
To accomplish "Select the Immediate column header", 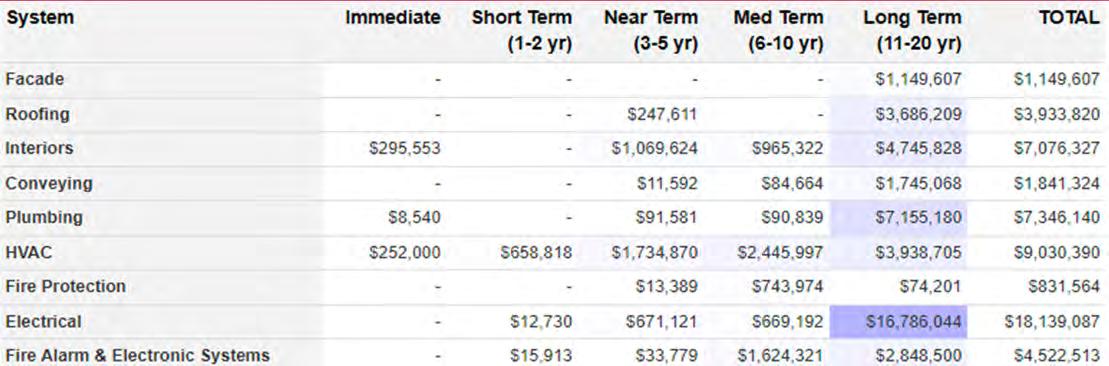I will click(x=393, y=18).
